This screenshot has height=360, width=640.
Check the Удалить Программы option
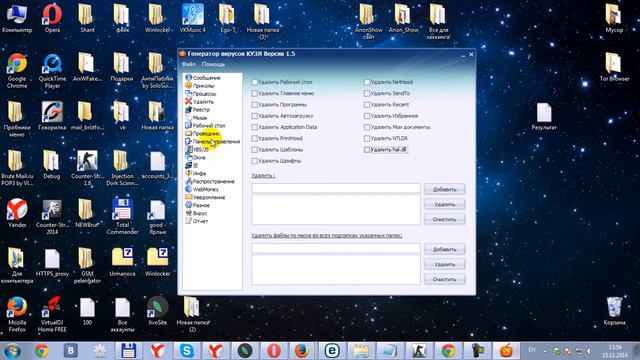pos(254,104)
